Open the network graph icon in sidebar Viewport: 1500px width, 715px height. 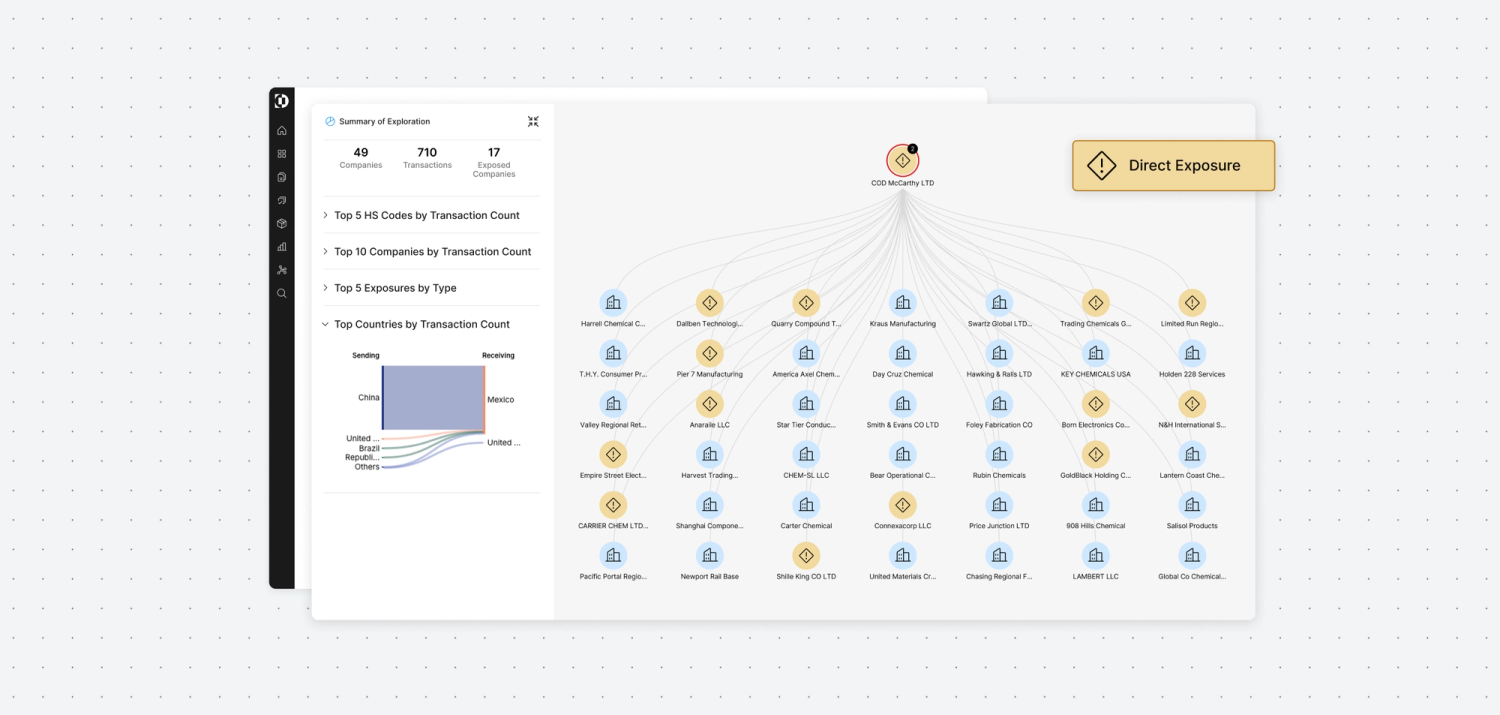coord(282,270)
